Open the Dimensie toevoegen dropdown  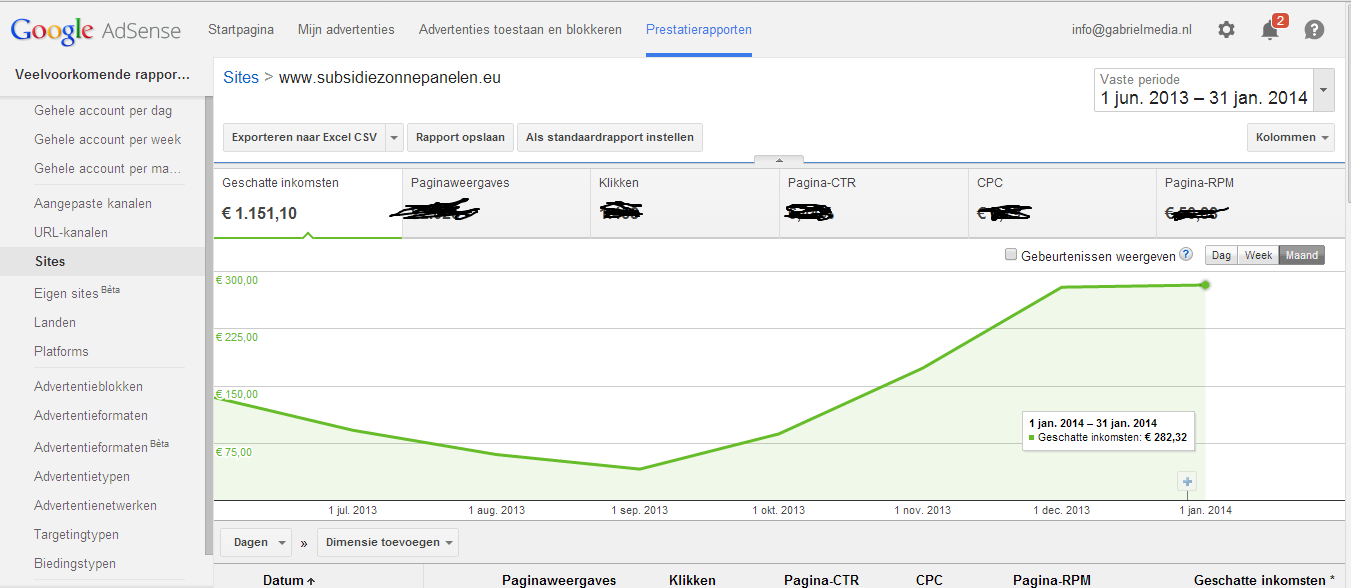click(x=389, y=543)
